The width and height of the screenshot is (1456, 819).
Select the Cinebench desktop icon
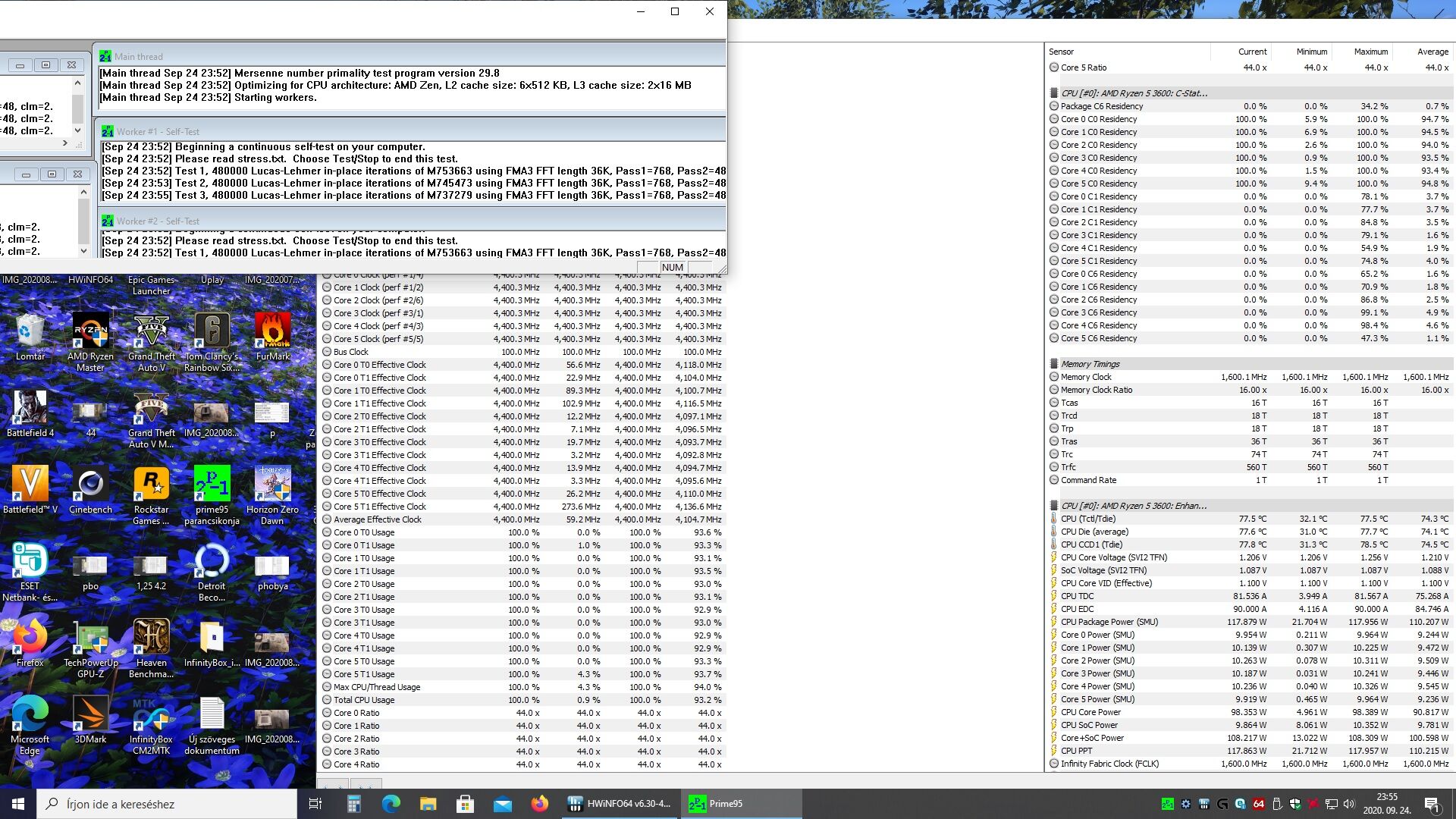(90, 490)
